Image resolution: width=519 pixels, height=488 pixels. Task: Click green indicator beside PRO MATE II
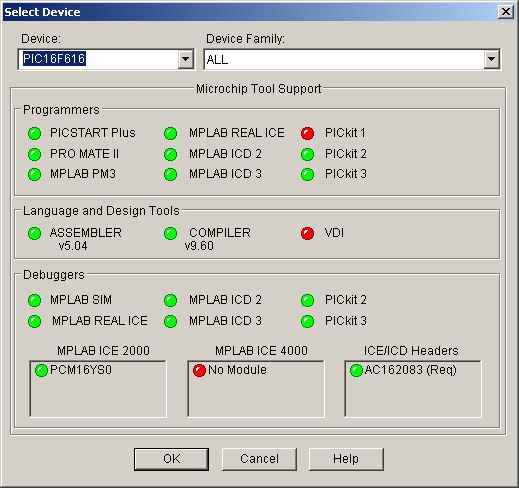[34, 154]
